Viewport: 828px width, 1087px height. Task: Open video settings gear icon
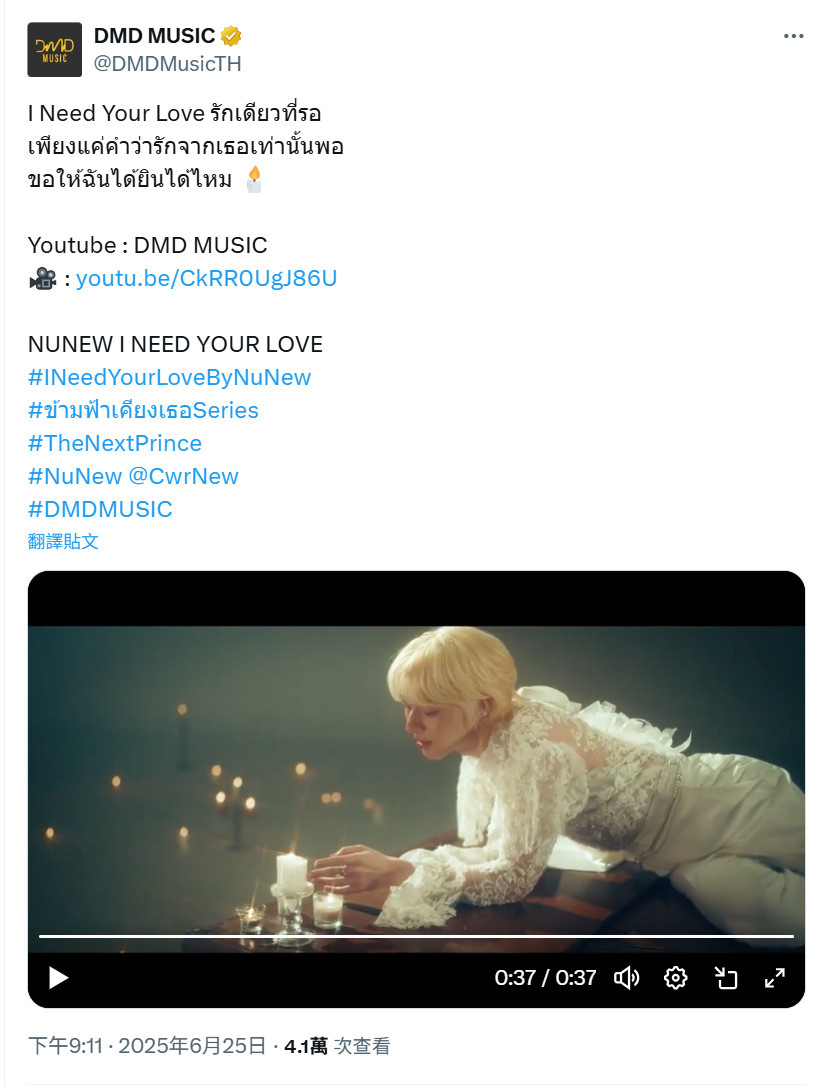pyautogui.click(x=675, y=977)
